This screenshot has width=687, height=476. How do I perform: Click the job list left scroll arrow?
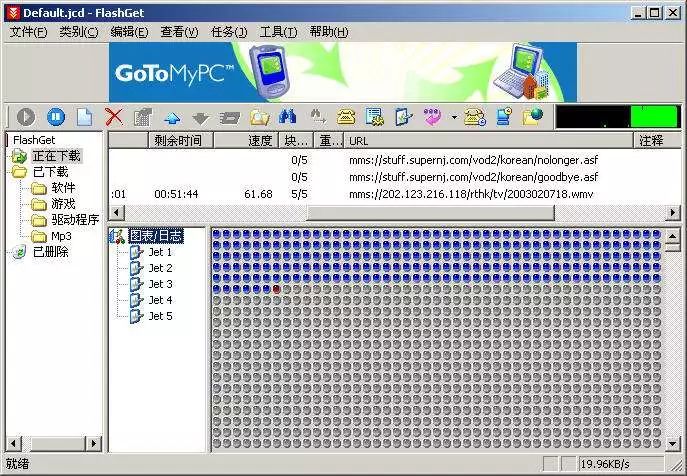[x=116, y=213]
